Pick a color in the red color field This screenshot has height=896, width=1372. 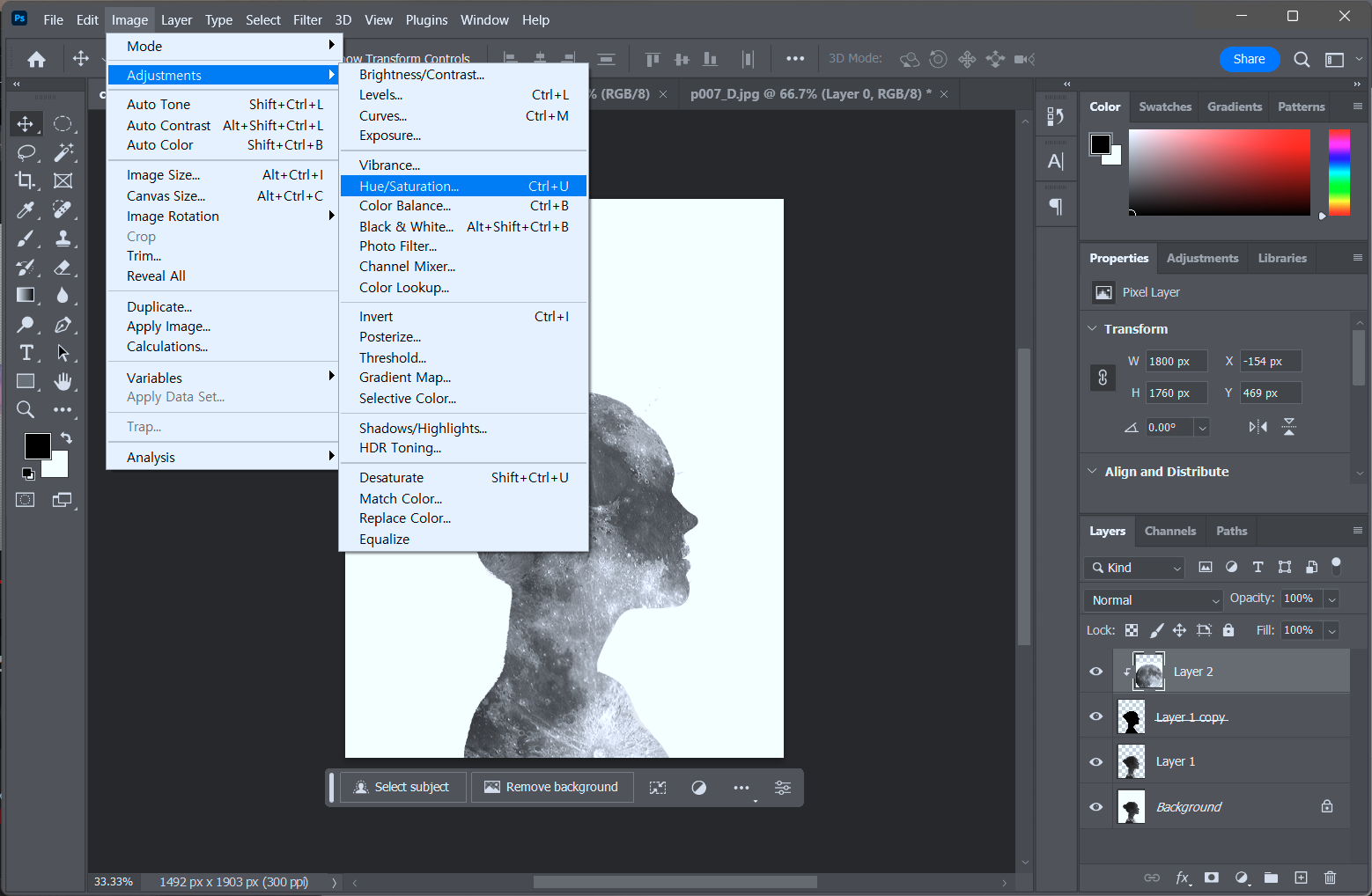coord(1220,173)
